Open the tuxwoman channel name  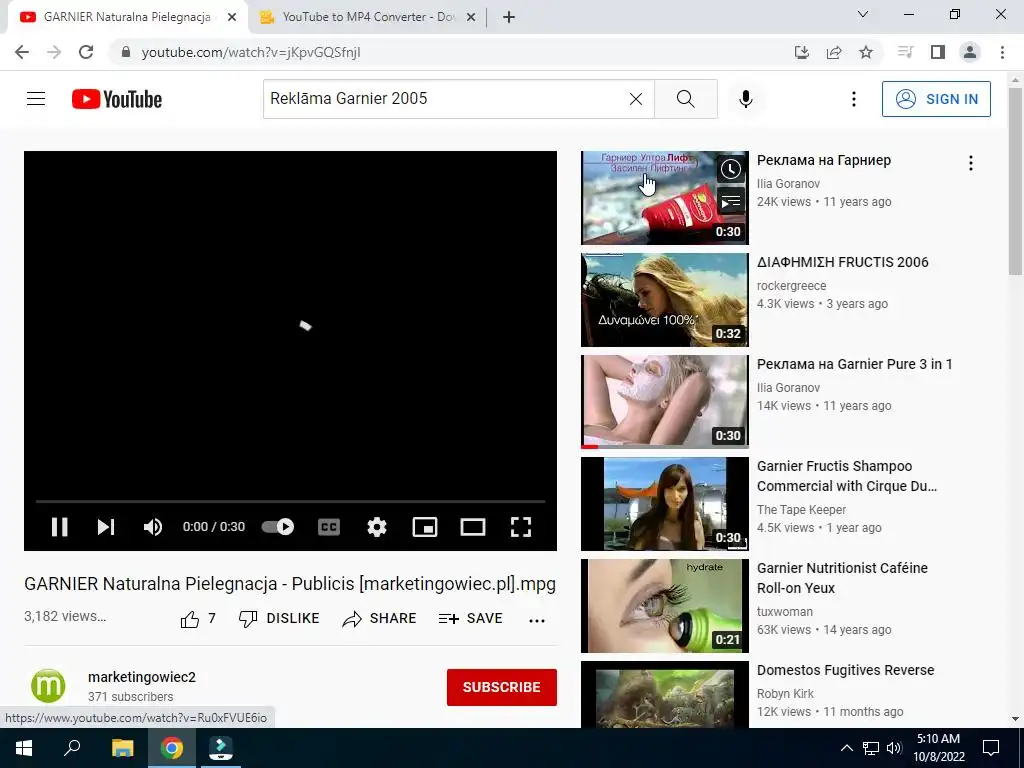pyautogui.click(x=784, y=612)
